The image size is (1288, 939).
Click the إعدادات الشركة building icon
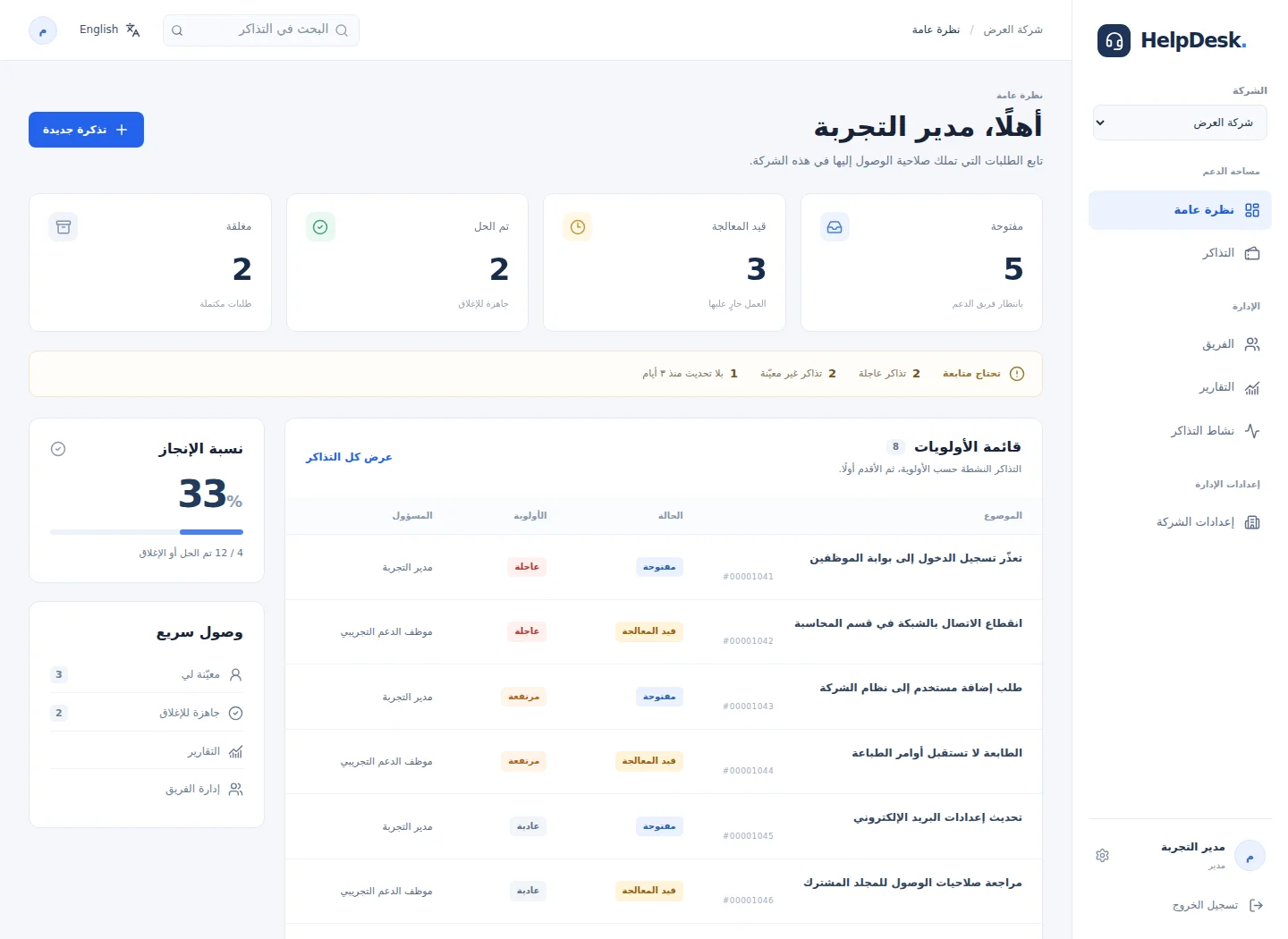[x=1252, y=522]
